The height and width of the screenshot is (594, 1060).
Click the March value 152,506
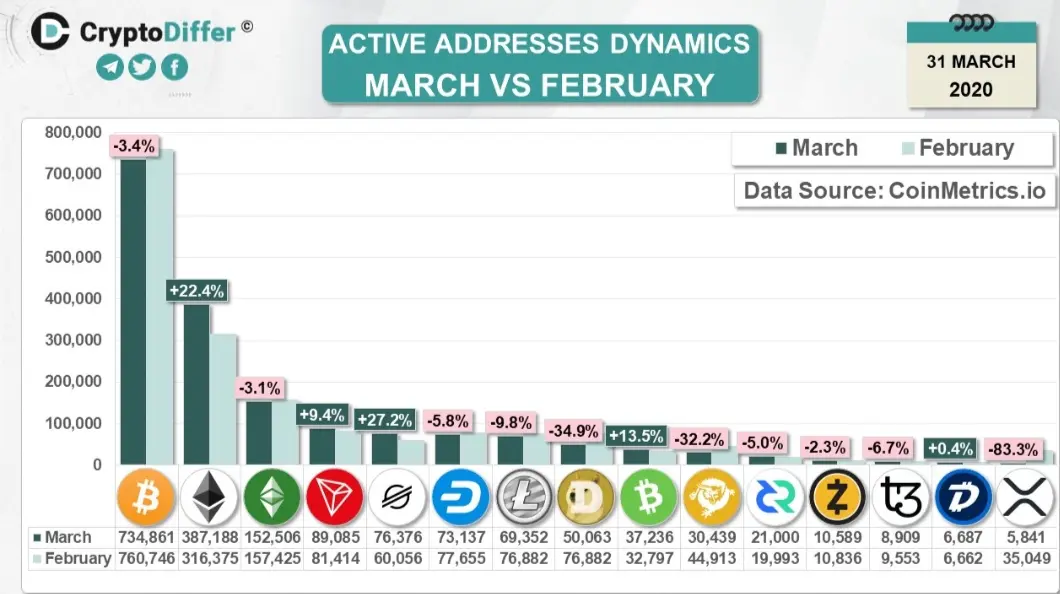[x=272, y=538]
